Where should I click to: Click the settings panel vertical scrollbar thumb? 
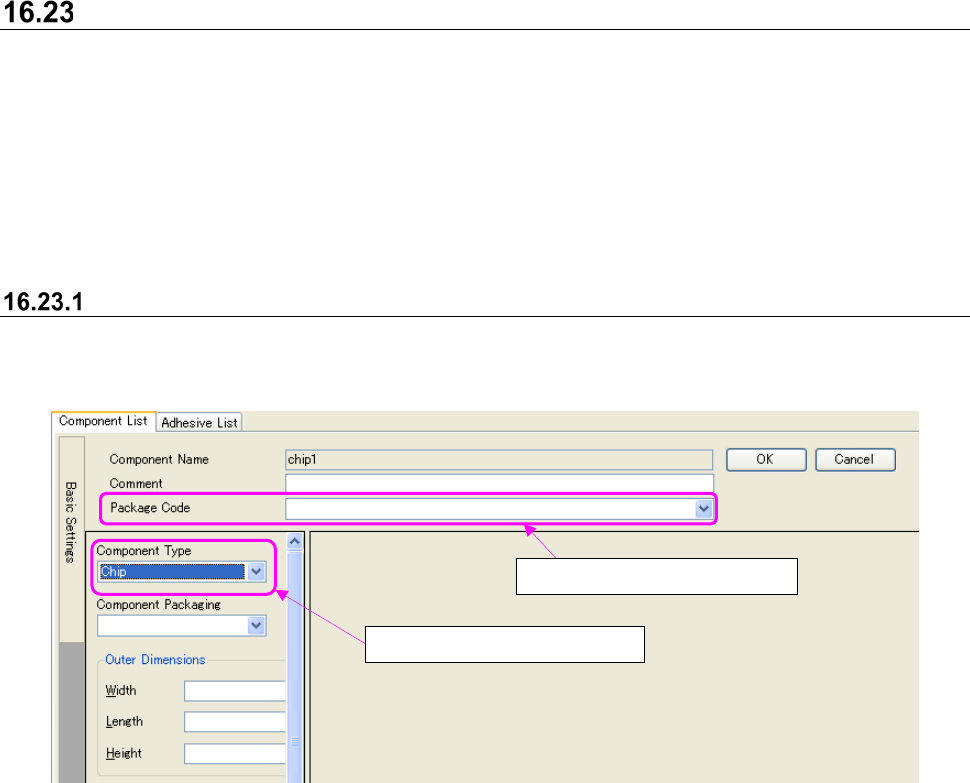tap(294, 668)
